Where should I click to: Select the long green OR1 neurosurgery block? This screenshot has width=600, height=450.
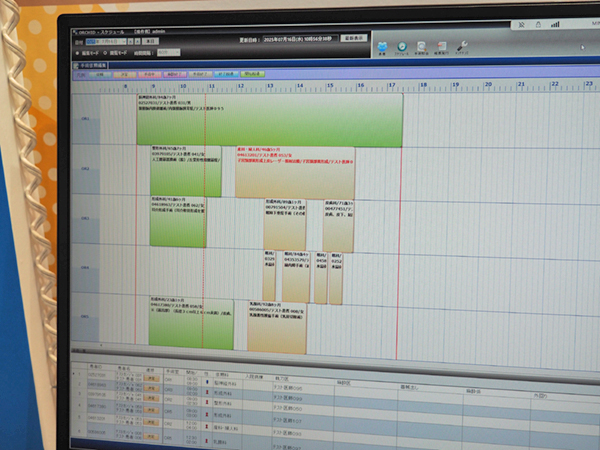[x=270, y=120]
